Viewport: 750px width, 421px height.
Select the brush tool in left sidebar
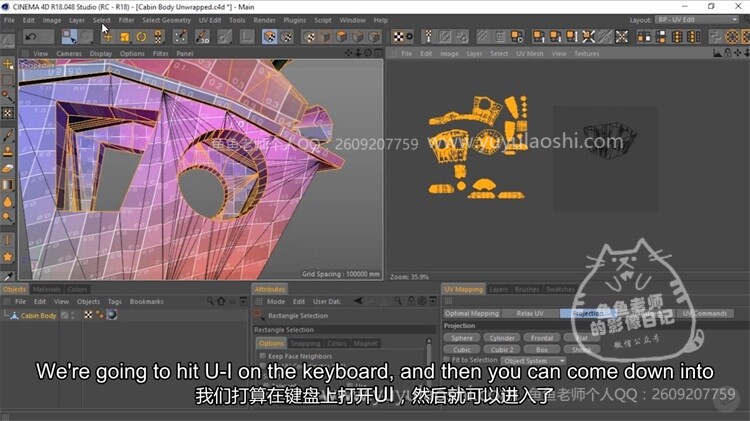click(8, 136)
